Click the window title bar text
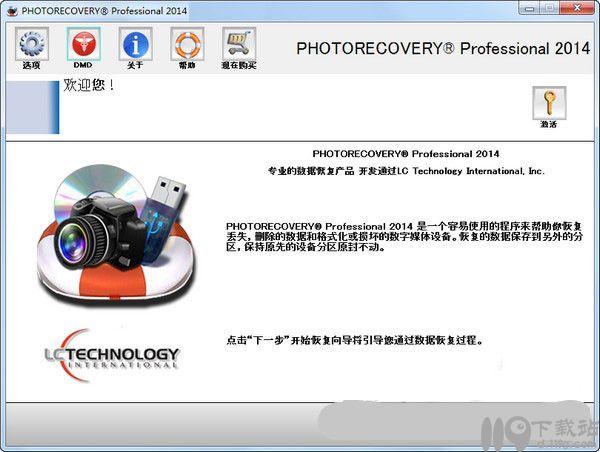This screenshot has width=600, height=452. pyautogui.click(x=104, y=11)
